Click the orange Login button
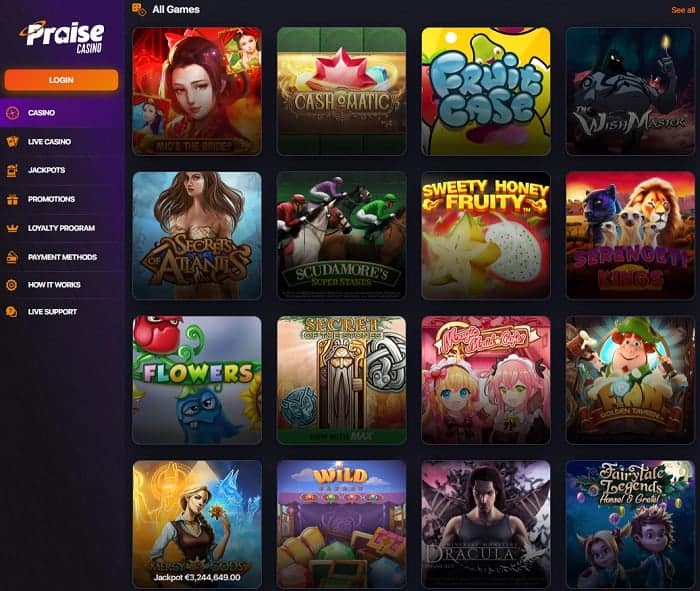The width and height of the screenshot is (700, 591). [61, 80]
